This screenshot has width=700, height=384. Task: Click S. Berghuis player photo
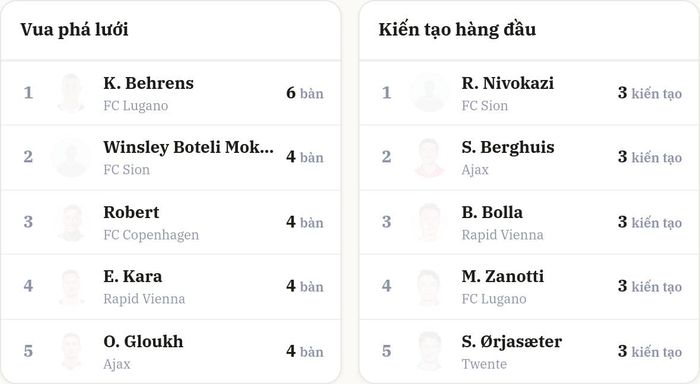point(429,157)
